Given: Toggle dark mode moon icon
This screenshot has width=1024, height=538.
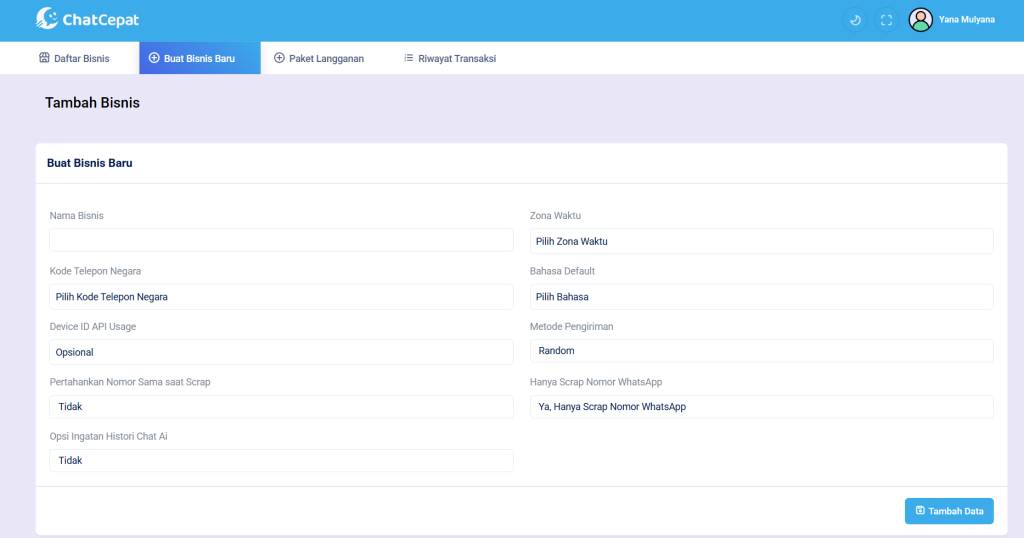Looking at the screenshot, I should point(855,20).
